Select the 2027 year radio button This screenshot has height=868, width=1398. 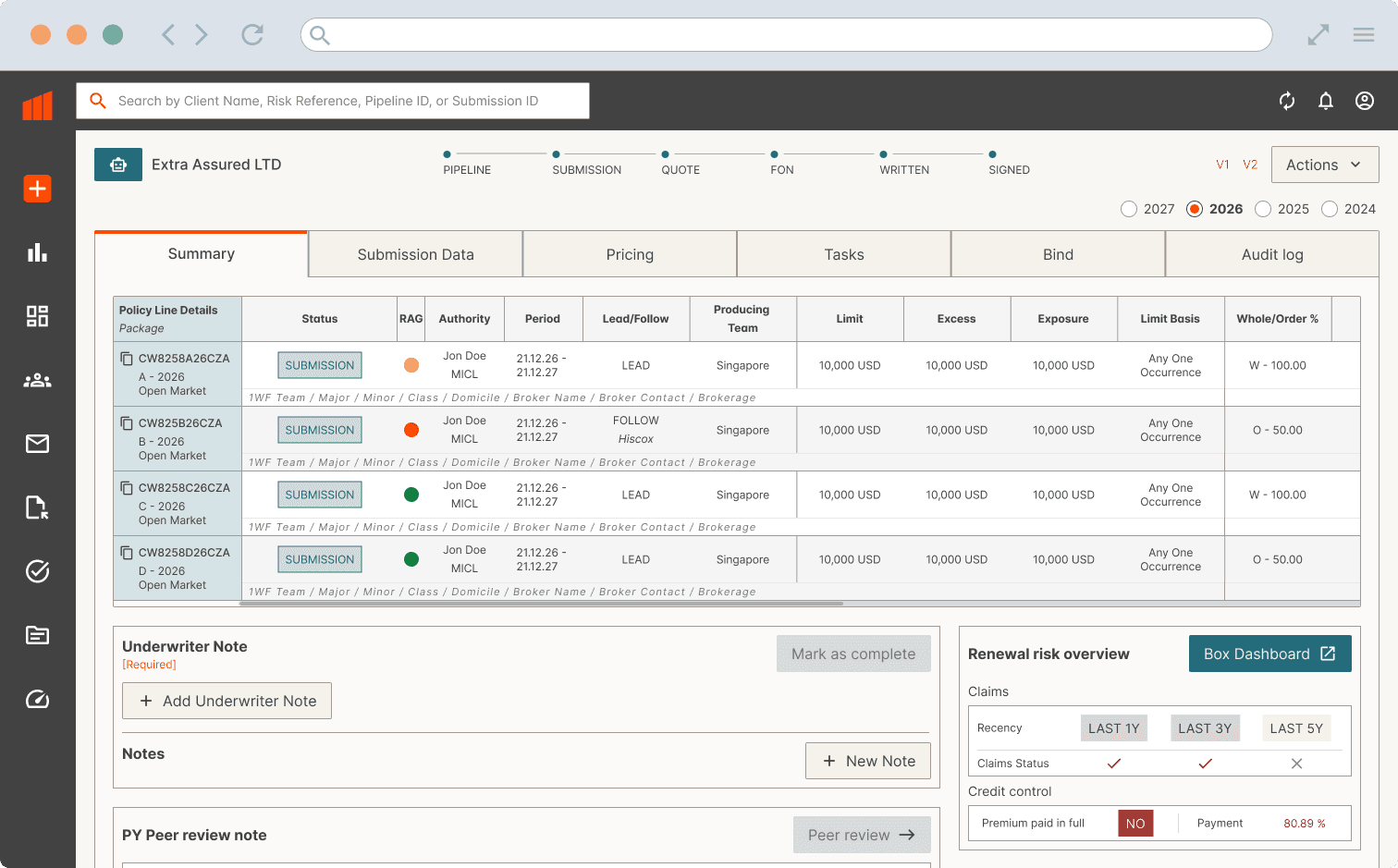pos(1129,209)
